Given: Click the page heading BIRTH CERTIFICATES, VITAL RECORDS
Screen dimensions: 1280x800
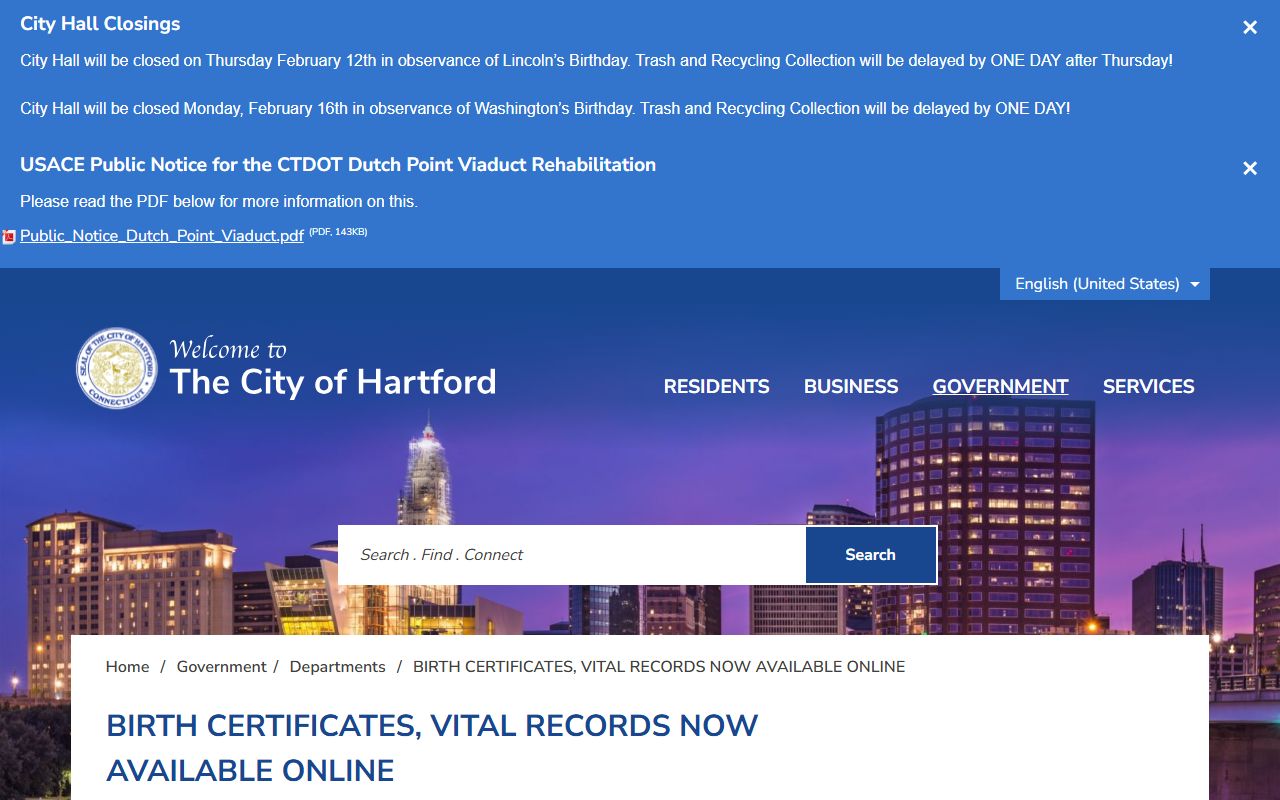Looking at the screenshot, I should [432, 748].
